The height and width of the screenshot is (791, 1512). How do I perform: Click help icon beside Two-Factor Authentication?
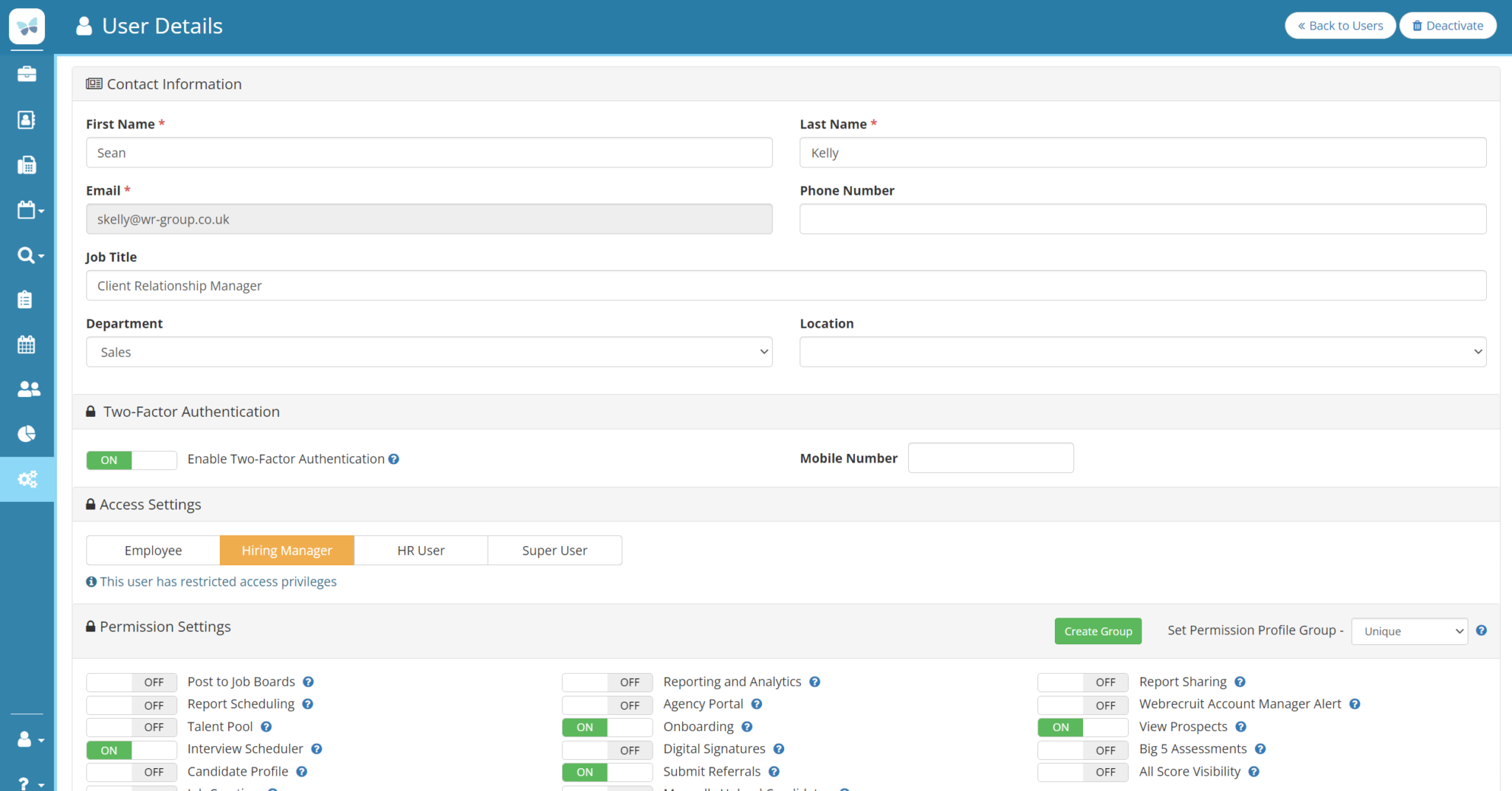pyautogui.click(x=394, y=459)
